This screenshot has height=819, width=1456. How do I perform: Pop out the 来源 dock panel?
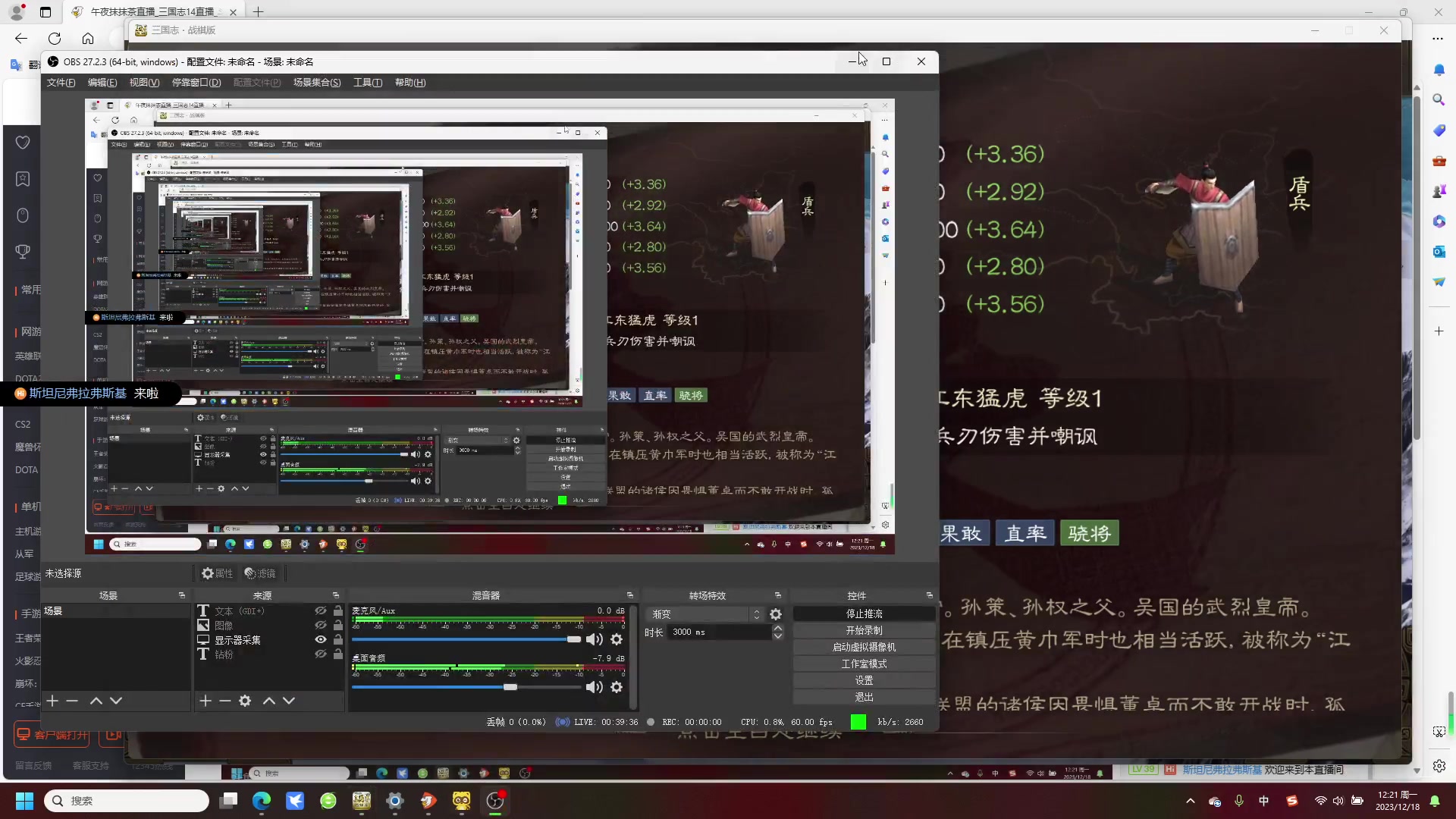[x=336, y=595]
